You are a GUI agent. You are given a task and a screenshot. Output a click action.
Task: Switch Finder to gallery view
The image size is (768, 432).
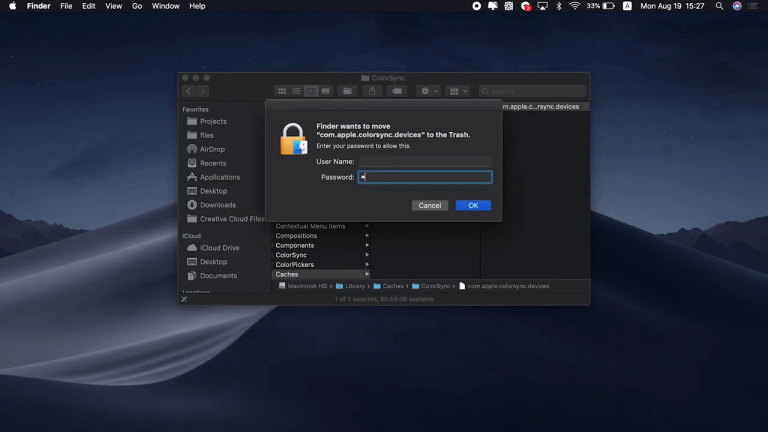pos(325,91)
